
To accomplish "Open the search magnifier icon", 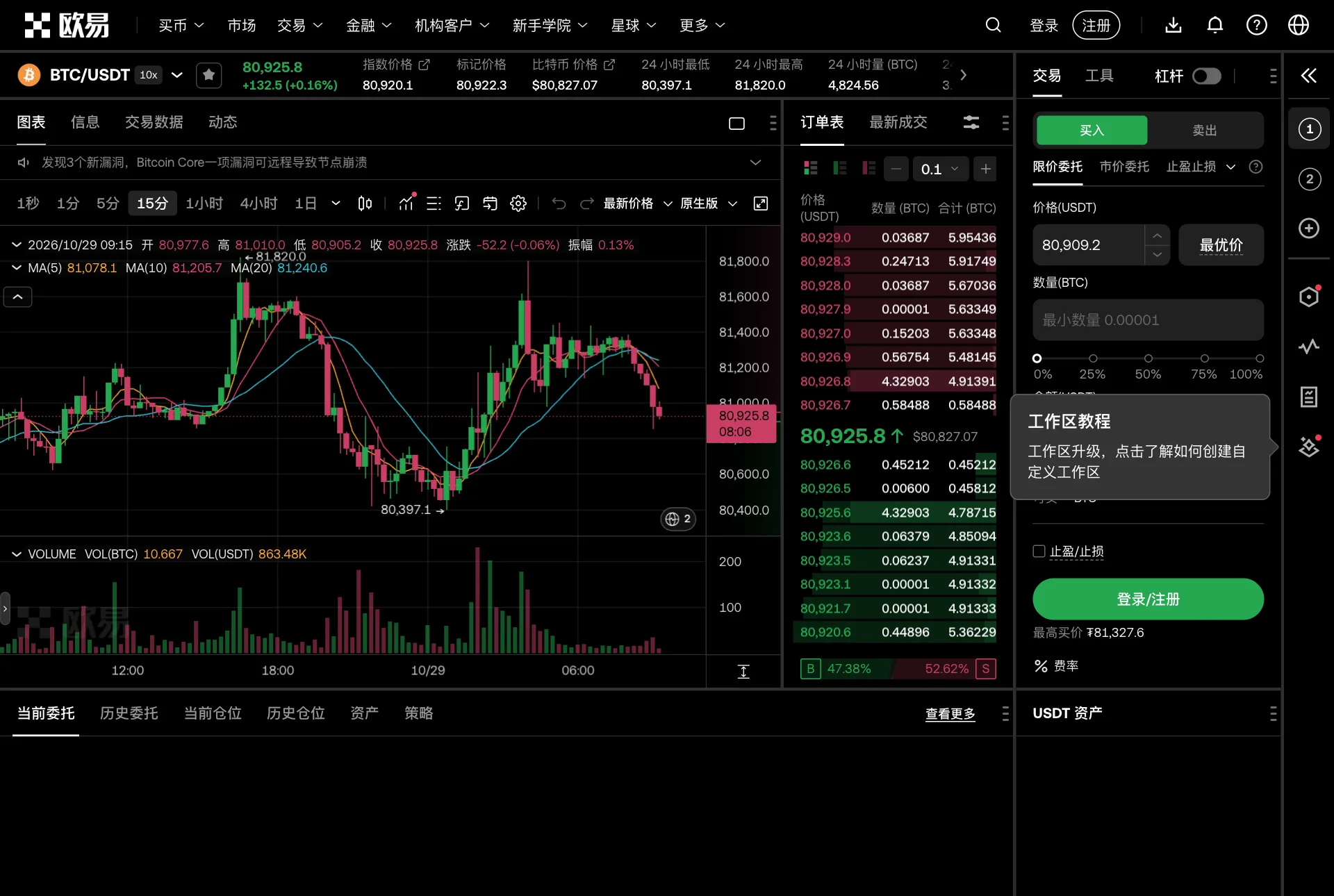I will point(993,26).
